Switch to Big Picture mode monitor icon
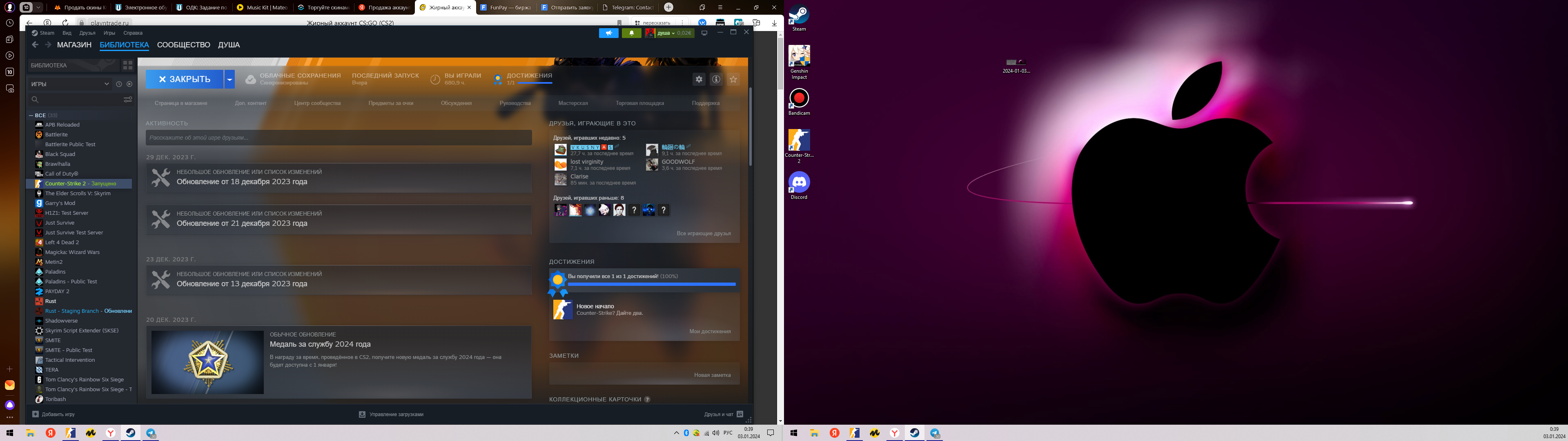The width and height of the screenshot is (1568, 441). click(x=704, y=33)
